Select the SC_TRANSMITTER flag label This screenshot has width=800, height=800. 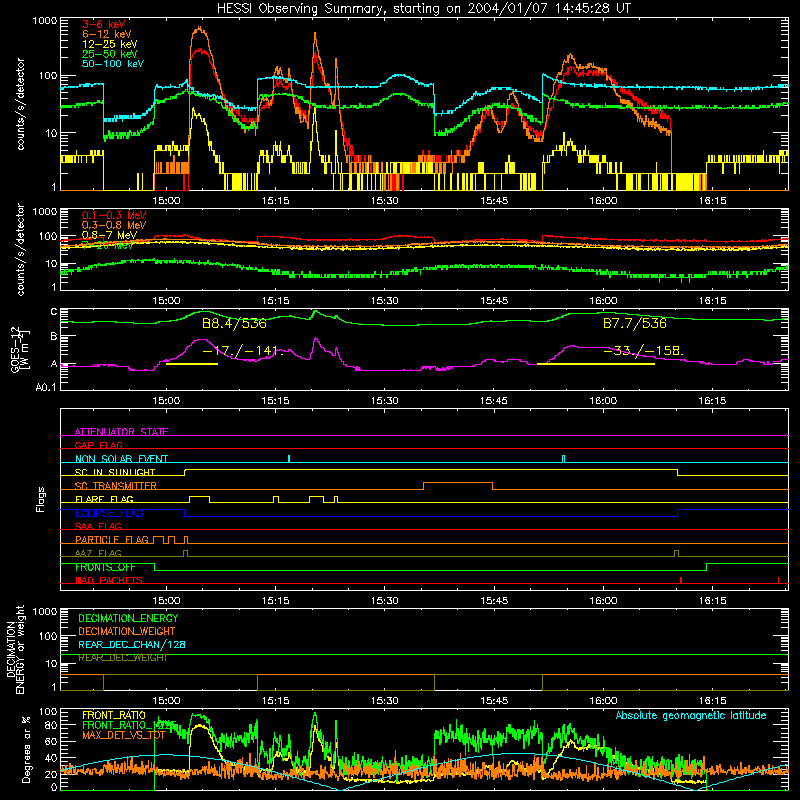coord(115,486)
